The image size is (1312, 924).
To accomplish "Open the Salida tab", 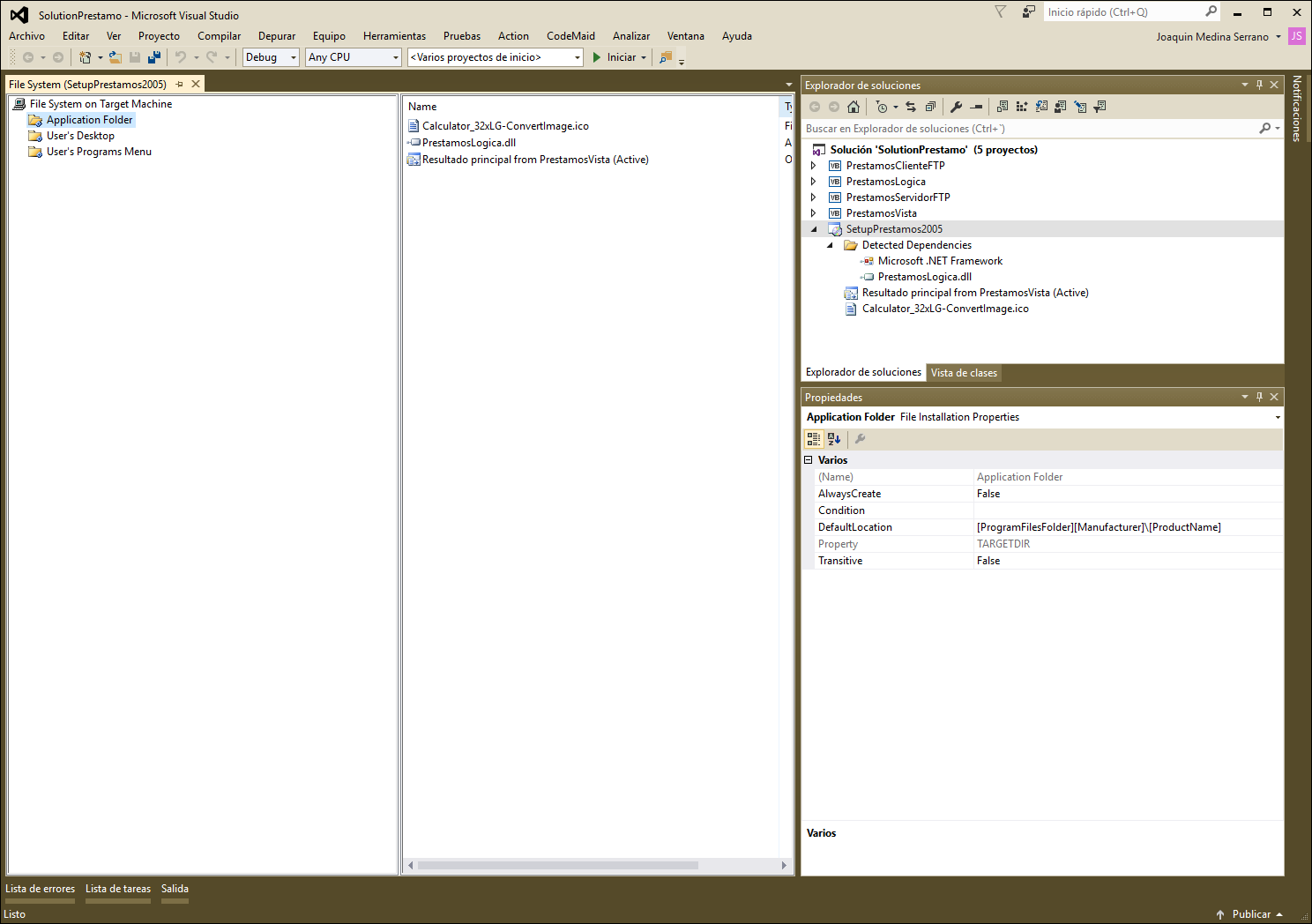I will 175,889.
